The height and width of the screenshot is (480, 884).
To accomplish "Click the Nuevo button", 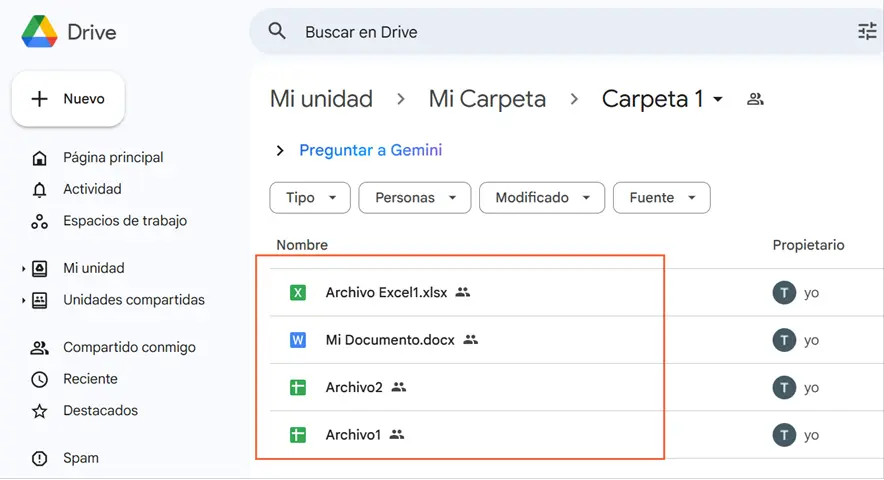I will [68, 99].
